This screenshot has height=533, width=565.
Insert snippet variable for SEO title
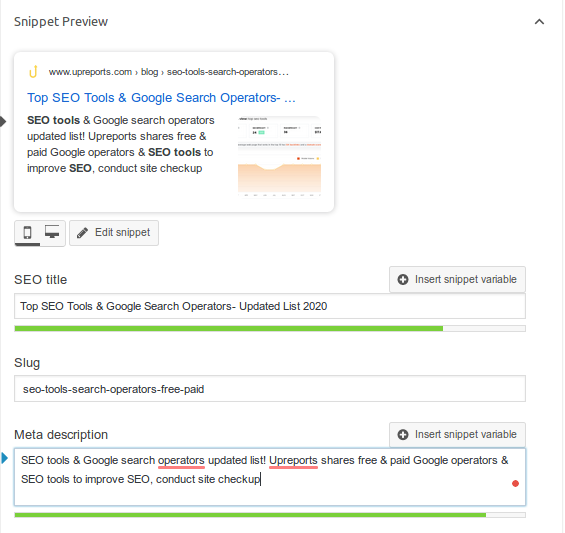pos(457,279)
